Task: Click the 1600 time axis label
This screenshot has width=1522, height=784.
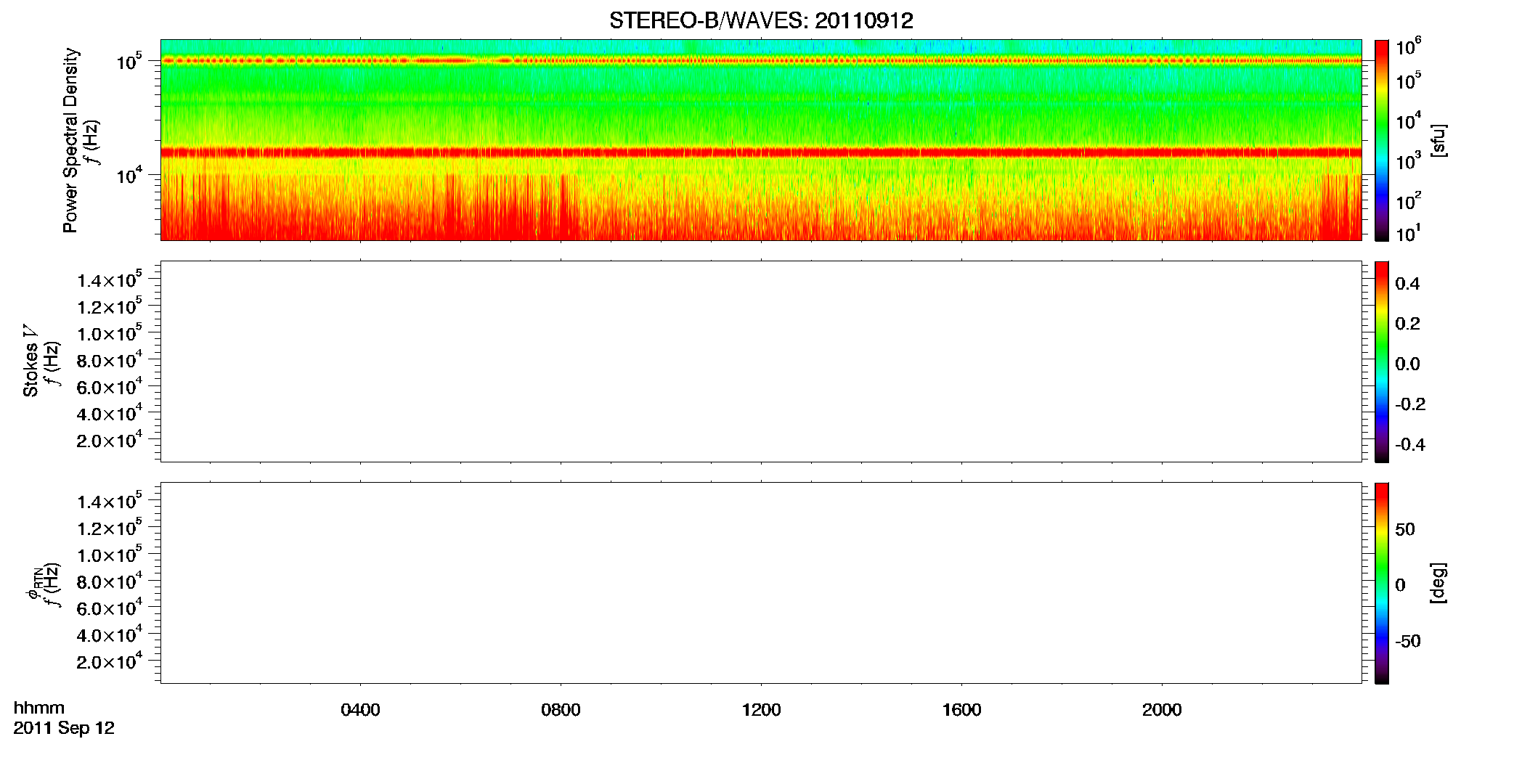Action: coord(961,710)
